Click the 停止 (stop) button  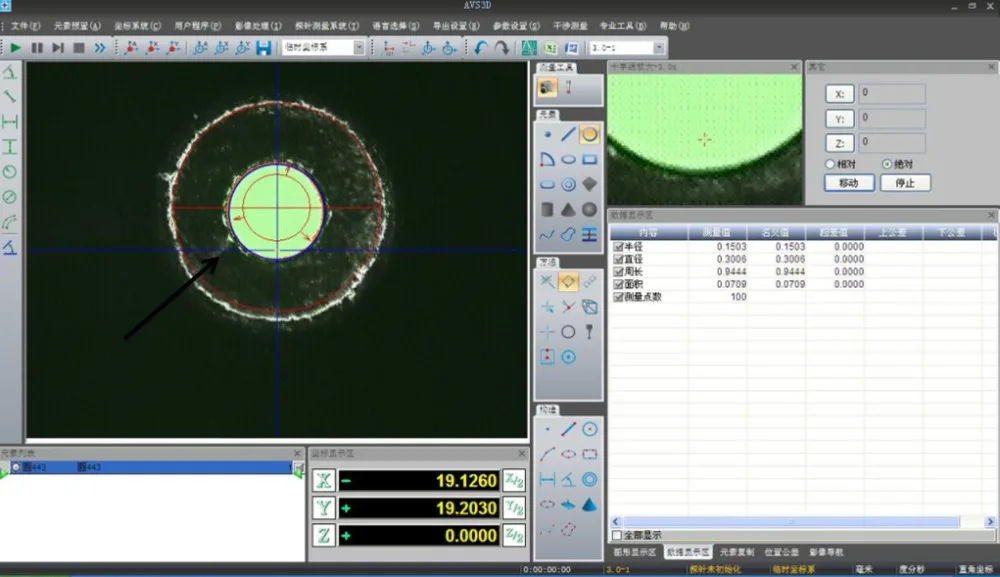[905, 183]
